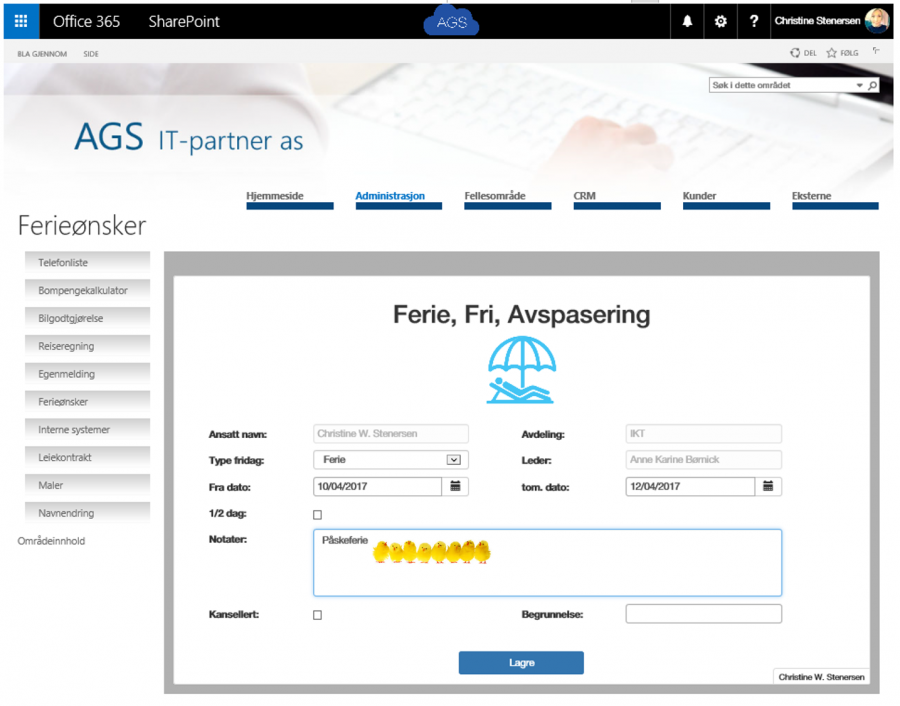This screenshot has width=900, height=706.
Task: Click the SharePoint header link
Action: (x=184, y=21)
